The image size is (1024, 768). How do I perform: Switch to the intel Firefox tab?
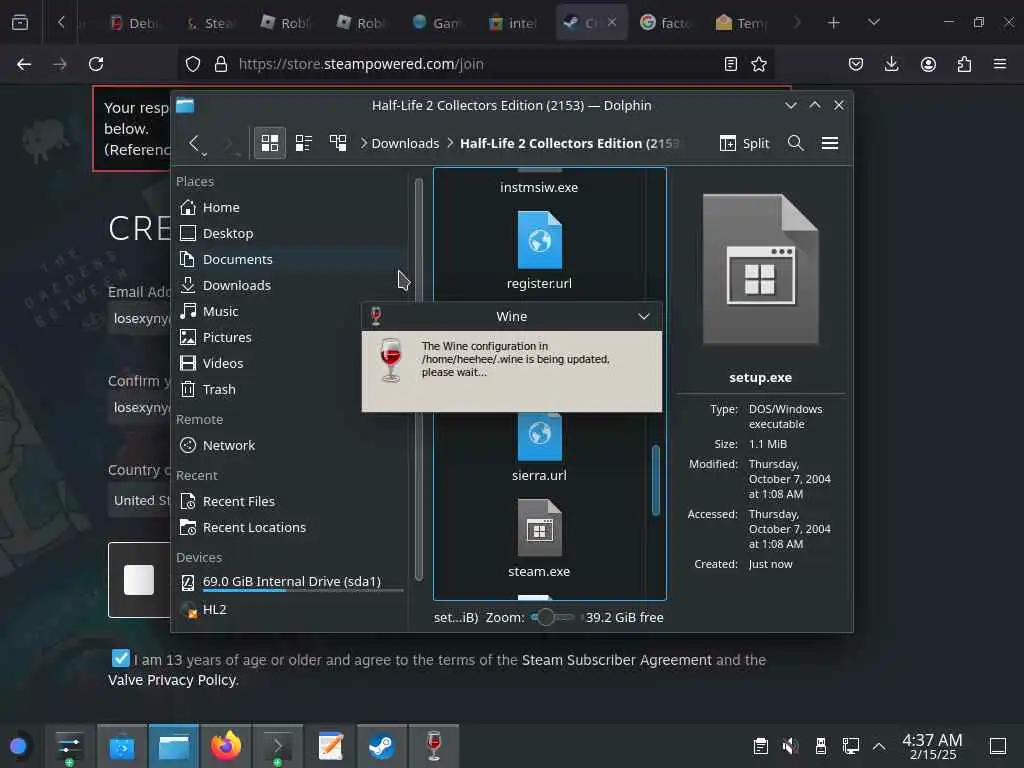tap(513, 23)
